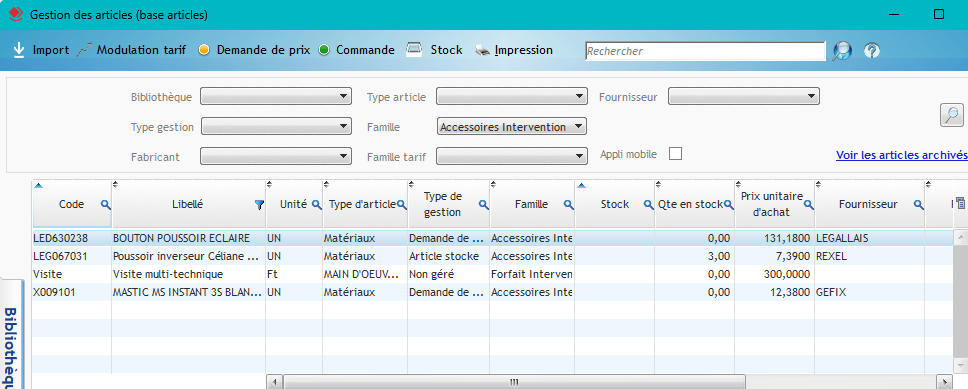Click the Commande toolbar item

[x=357, y=50]
